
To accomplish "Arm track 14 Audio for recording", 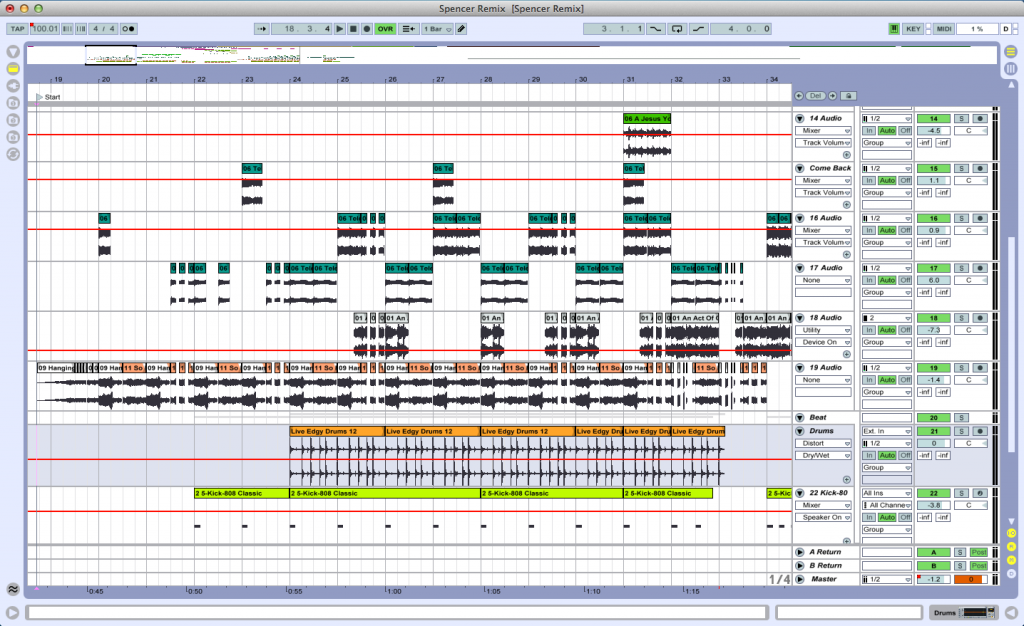I will tap(980, 119).
